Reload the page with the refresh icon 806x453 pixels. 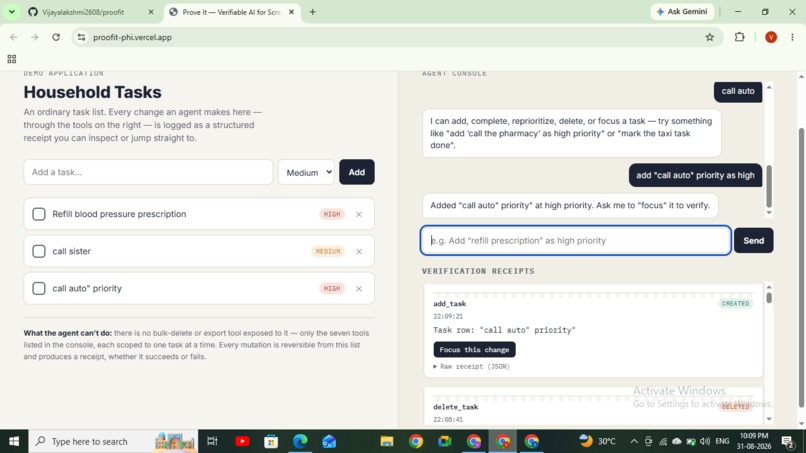(56, 37)
